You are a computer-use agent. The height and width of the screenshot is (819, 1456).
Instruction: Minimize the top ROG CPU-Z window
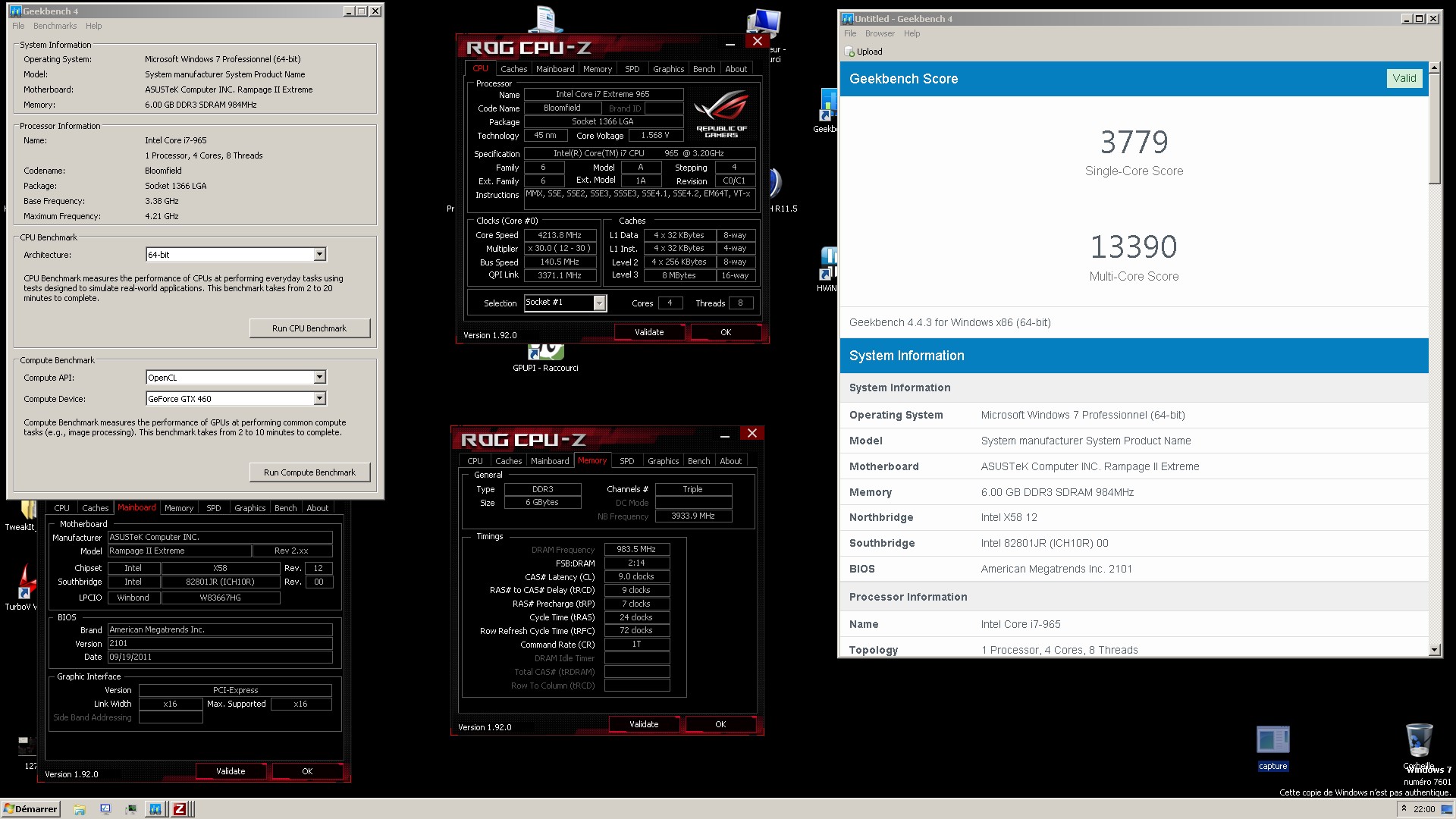730,44
